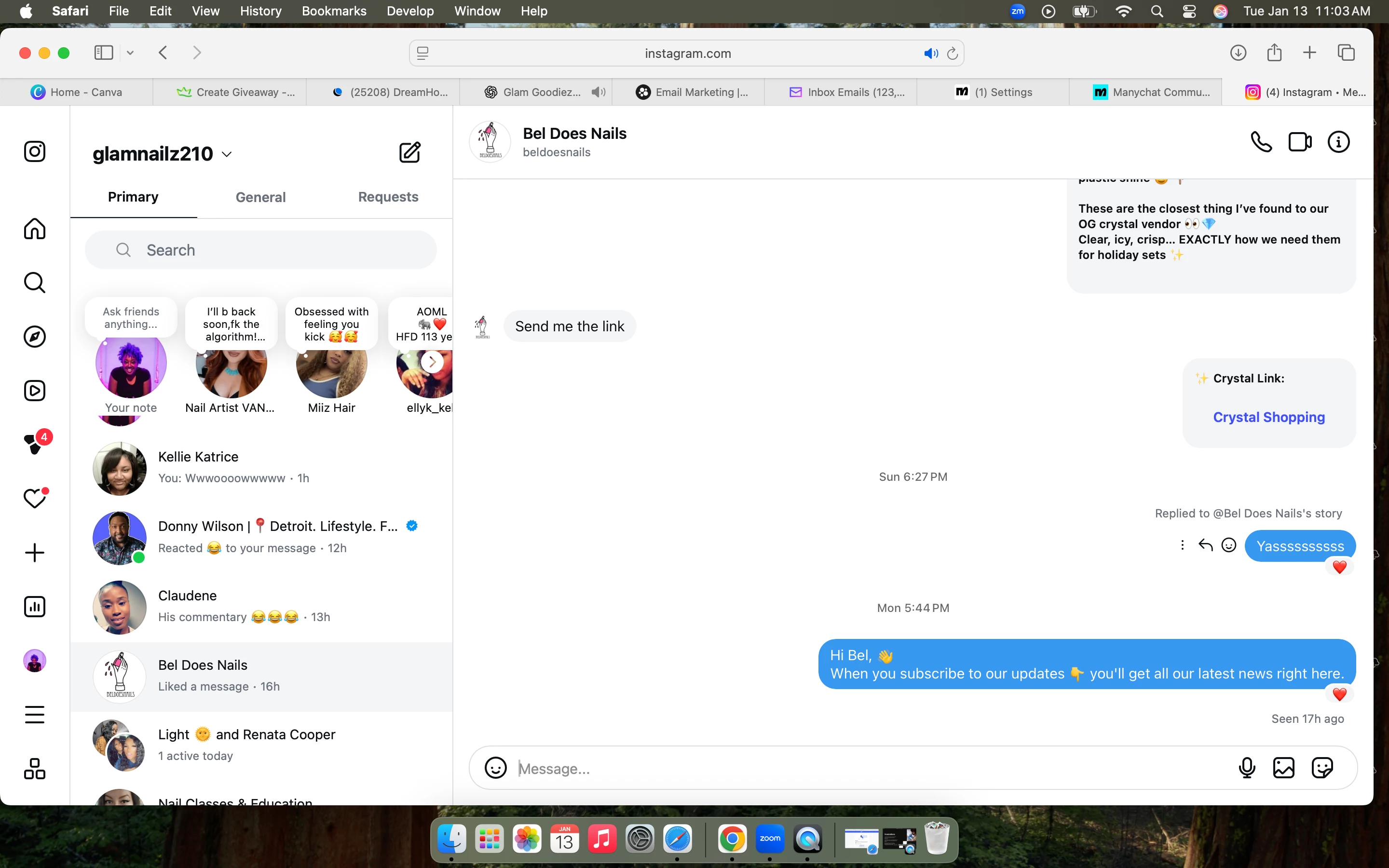The height and width of the screenshot is (868, 1389).
Task: Open the Crystal Shopping link
Action: [x=1268, y=417]
